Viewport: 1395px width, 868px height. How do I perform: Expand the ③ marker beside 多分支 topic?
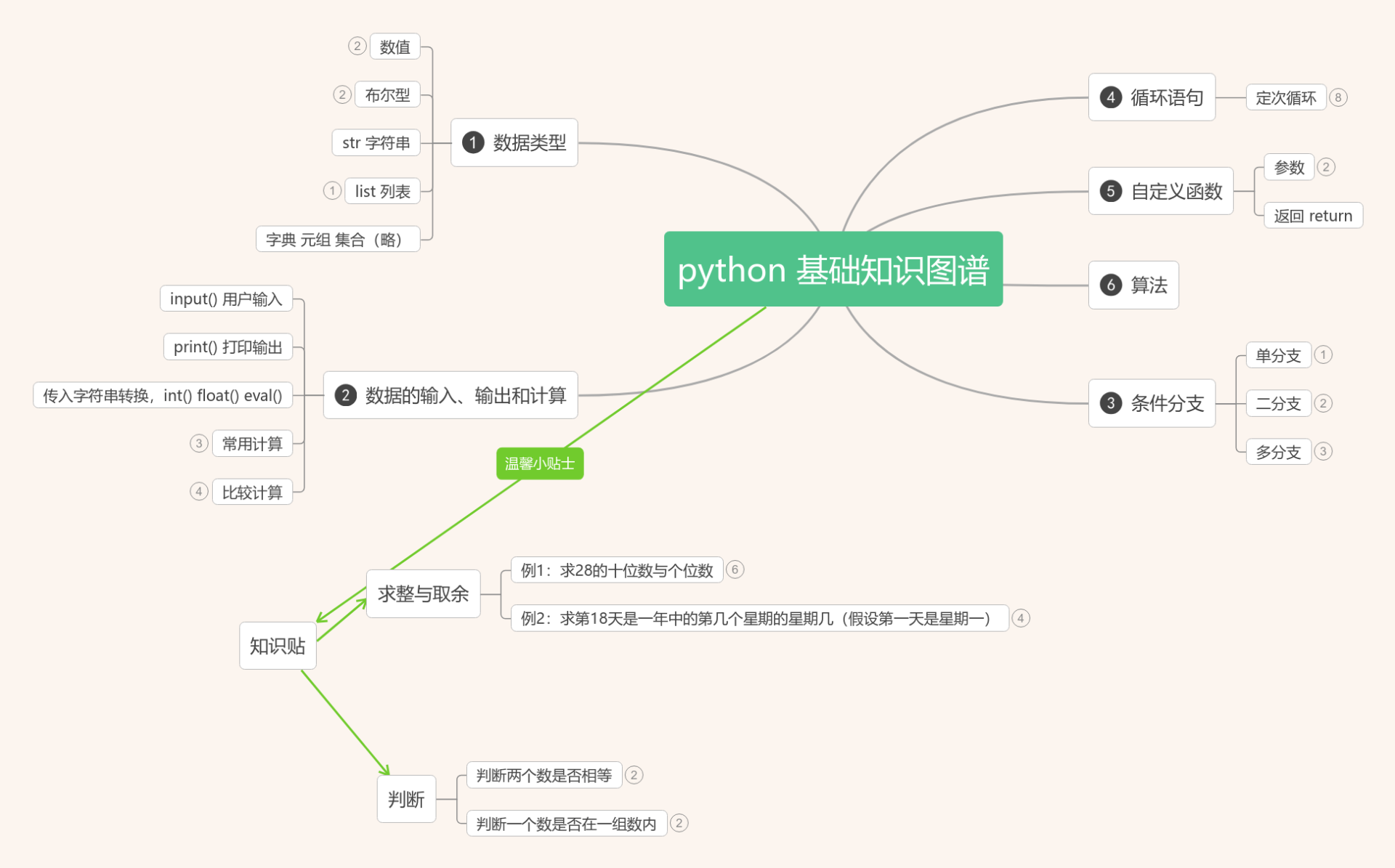pyautogui.click(x=1324, y=451)
